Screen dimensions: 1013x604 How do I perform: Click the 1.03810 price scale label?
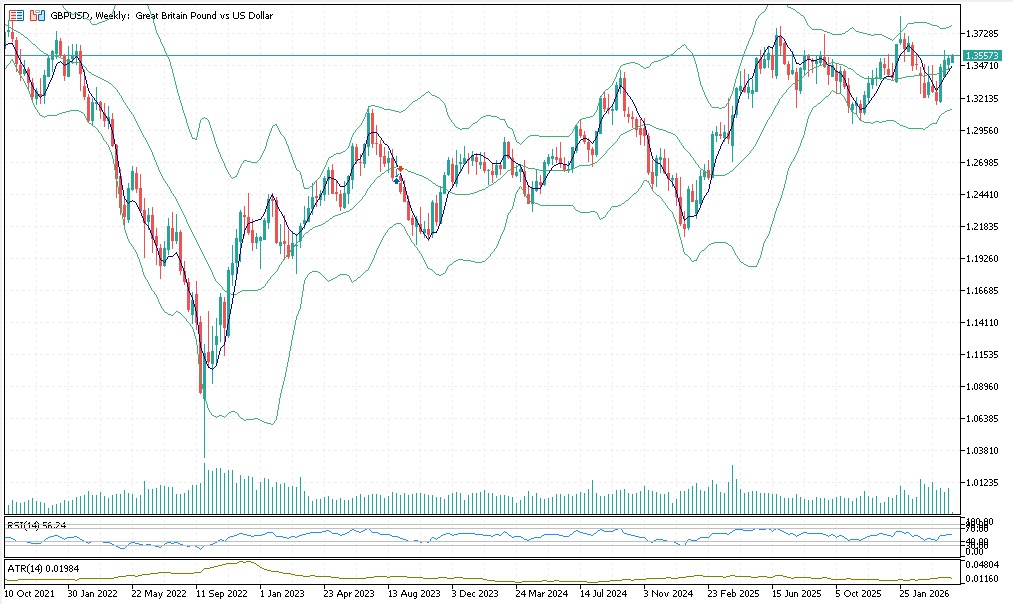click(983, 451)
